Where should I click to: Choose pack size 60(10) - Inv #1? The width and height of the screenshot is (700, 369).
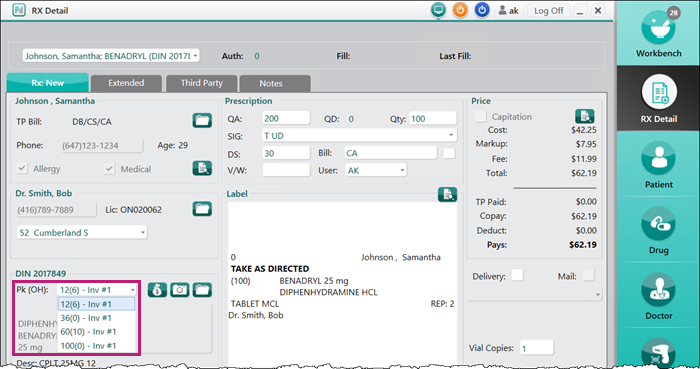pos(96,332)
